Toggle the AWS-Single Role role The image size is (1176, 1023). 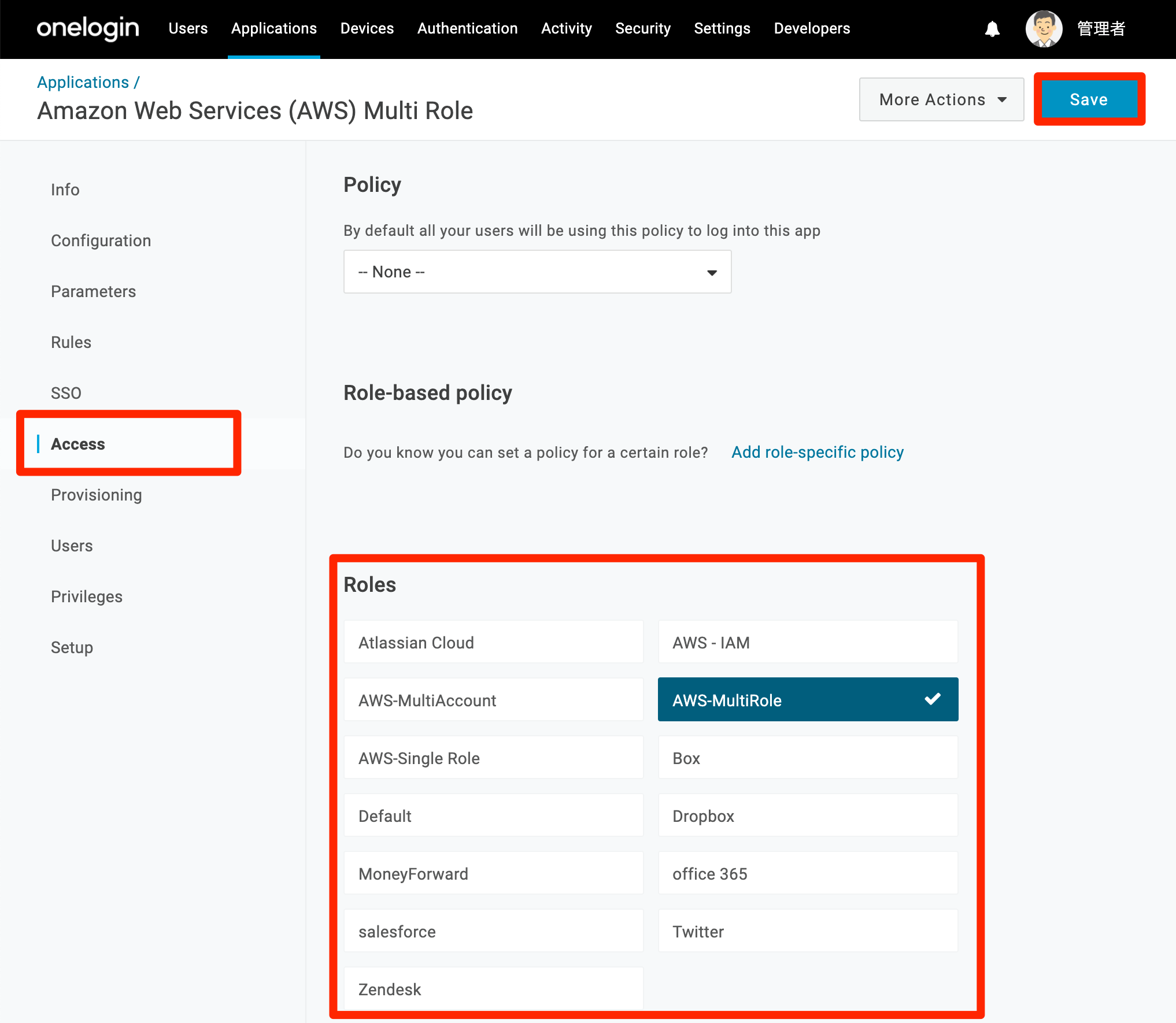[x=493, y=758]
